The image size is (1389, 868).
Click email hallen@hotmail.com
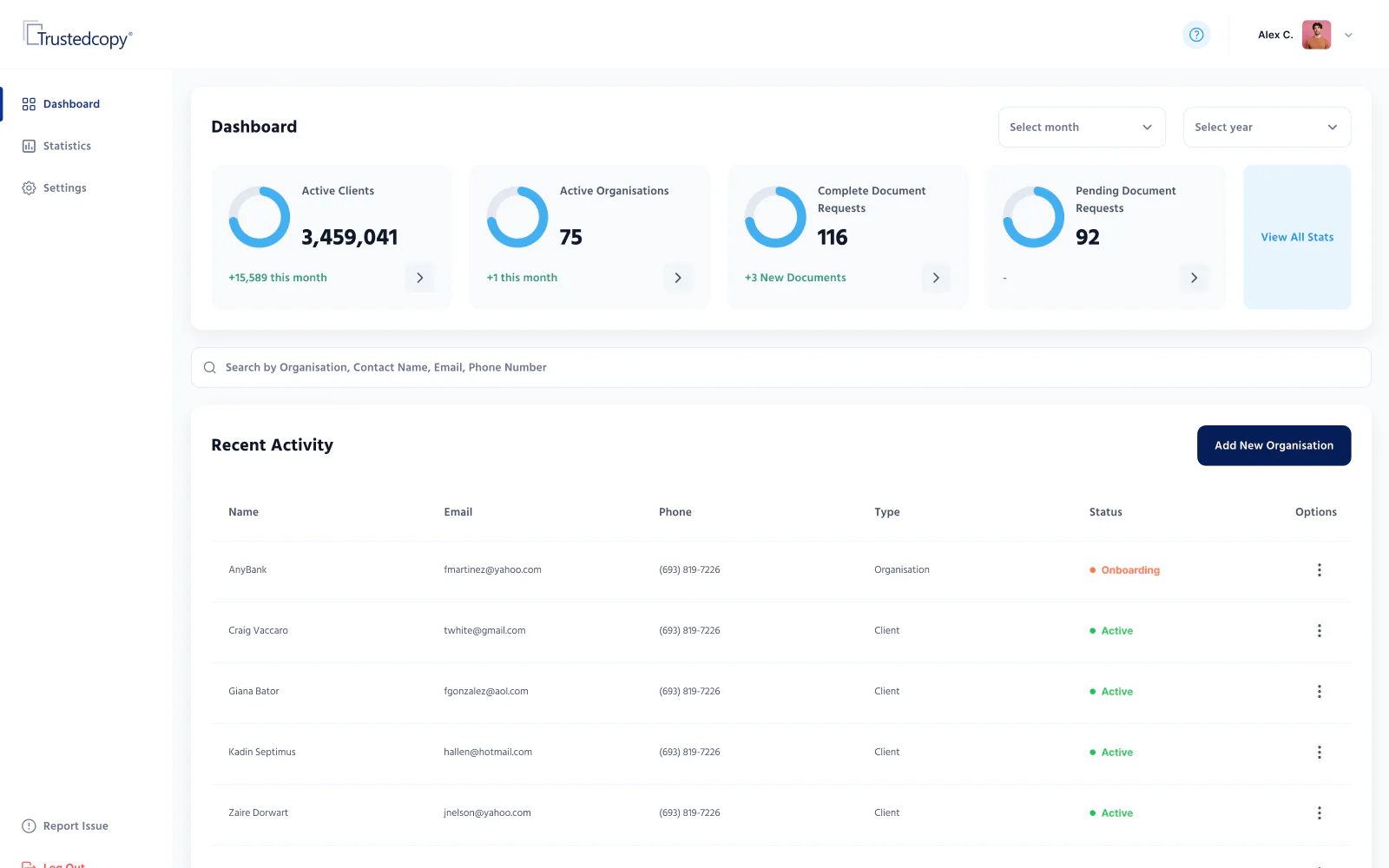point(488,753)
